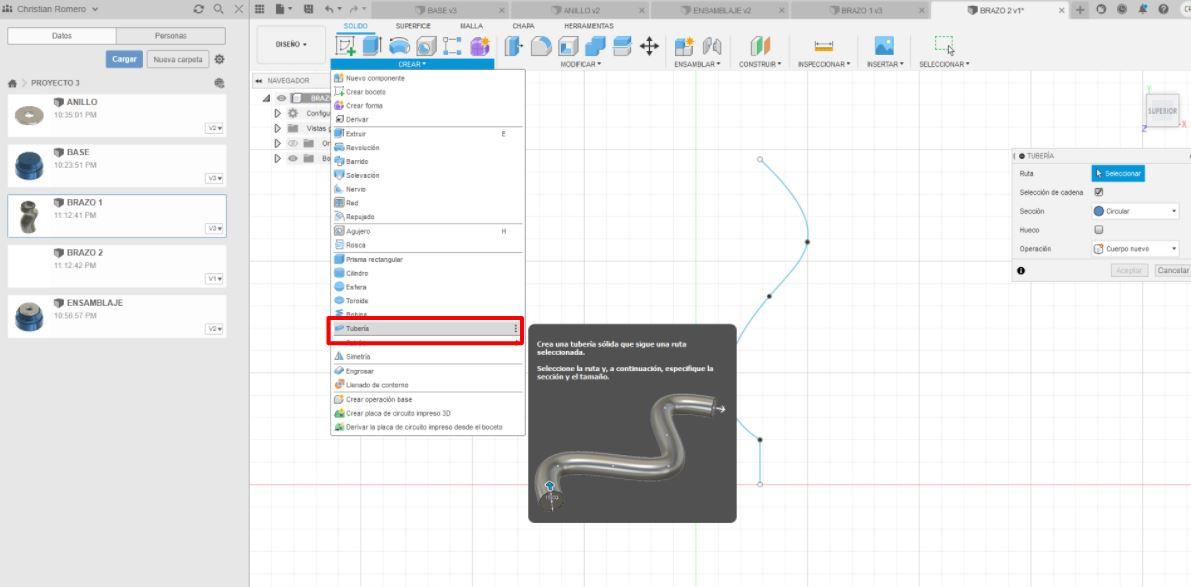Viewport: 1191px width, 587px height.
Task: Open the ANILLO file thumbnail
Action: point(30,115)
